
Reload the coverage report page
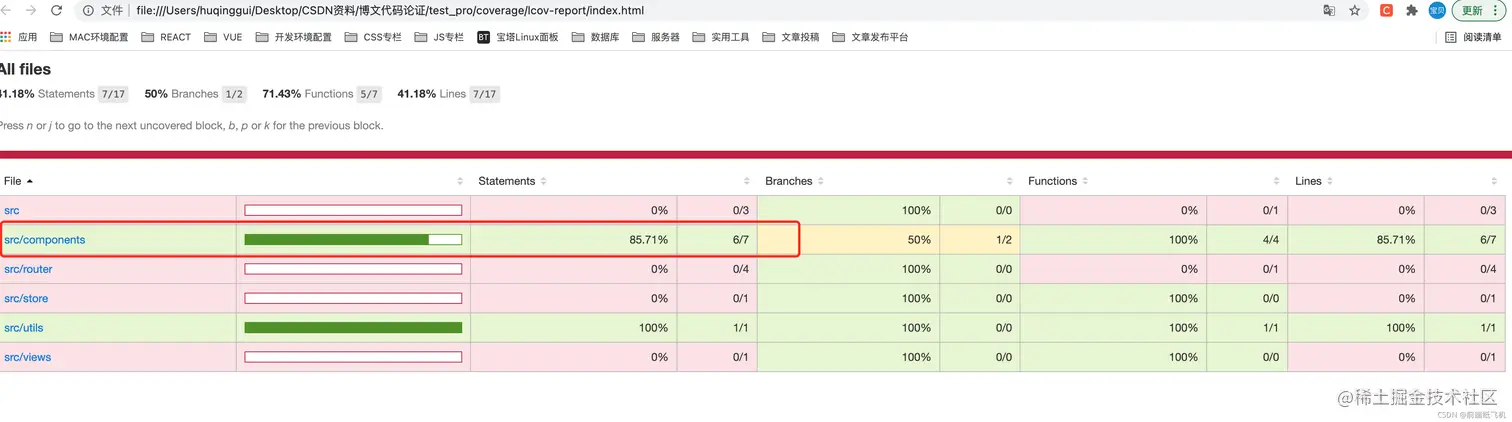coord(56,10)
